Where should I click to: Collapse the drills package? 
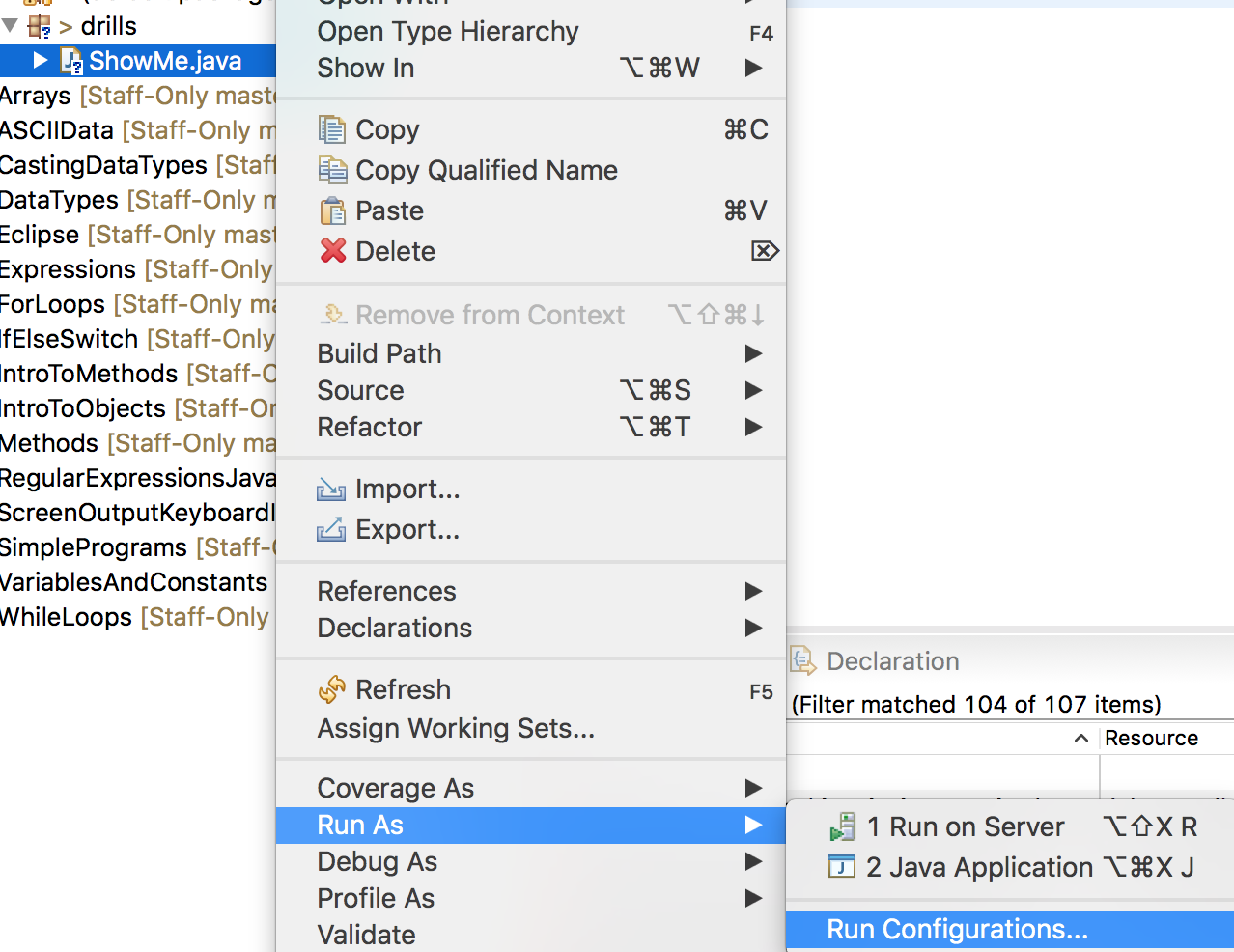tap(11, 26)
